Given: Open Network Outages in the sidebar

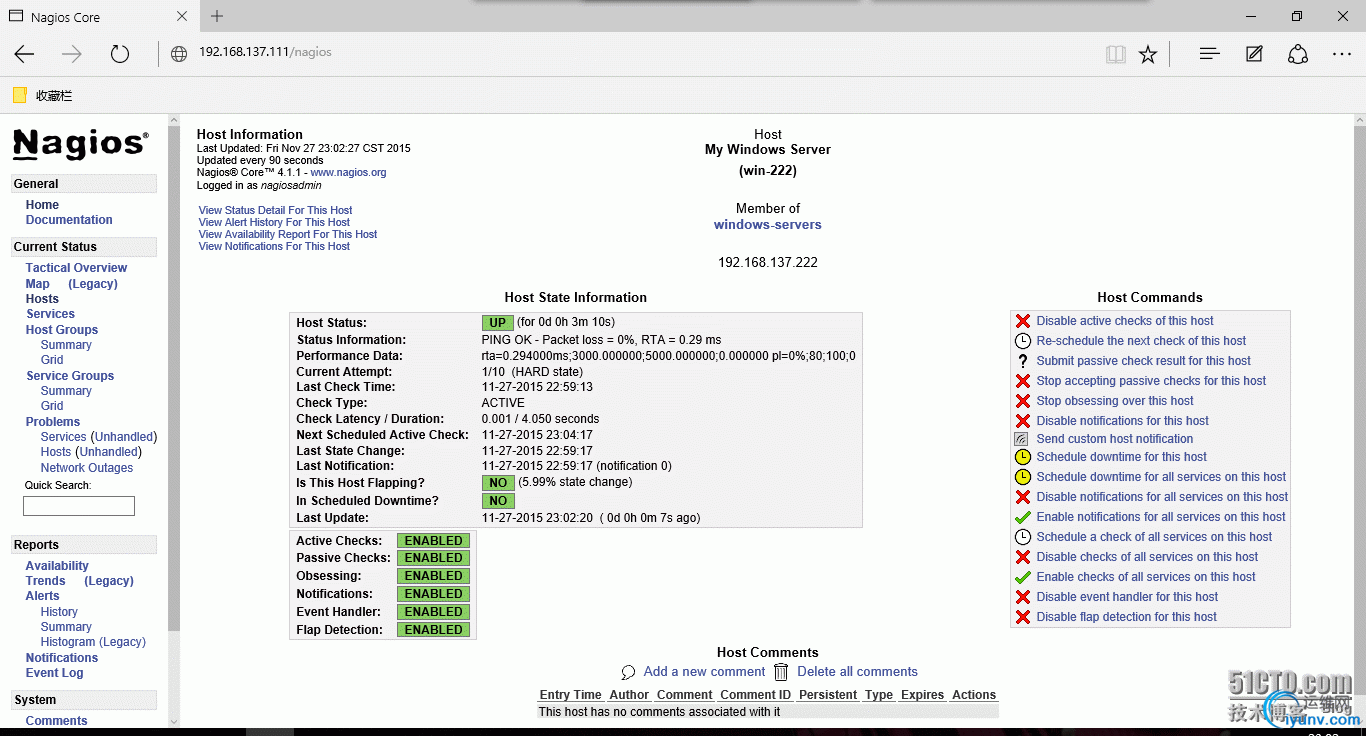Looking at the screenshot, I should tap(86, 468).
